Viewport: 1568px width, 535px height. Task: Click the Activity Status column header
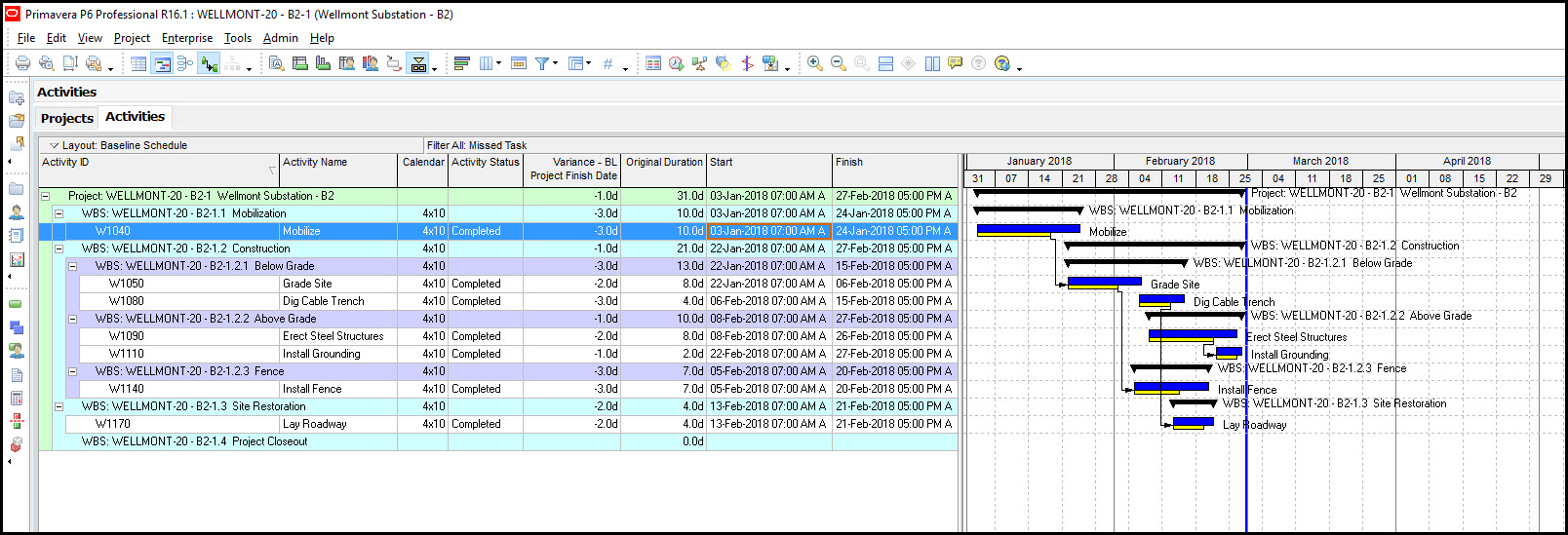pos(486,170)
